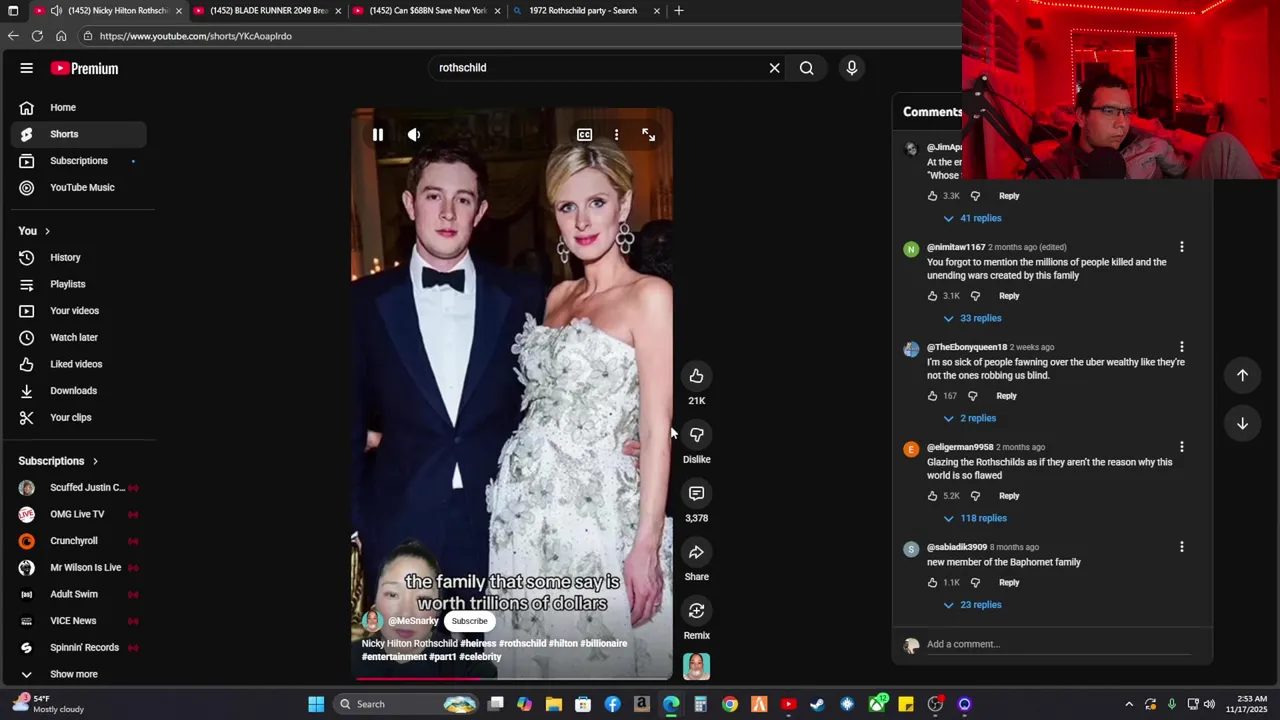Image resolution: width=1280 pixels, height=720 pixels.
Task: Expand 118 replies thread
Action: (975, 518)
